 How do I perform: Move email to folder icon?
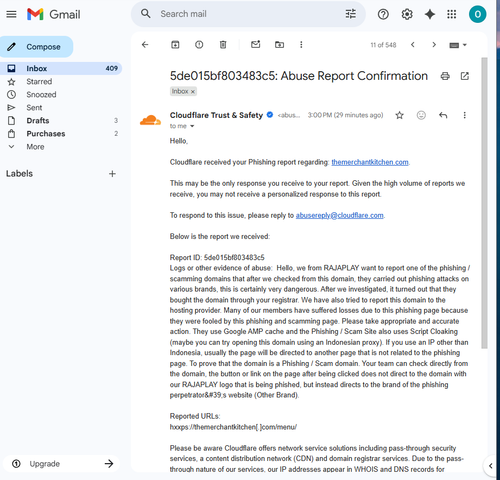tap(279, 45)
